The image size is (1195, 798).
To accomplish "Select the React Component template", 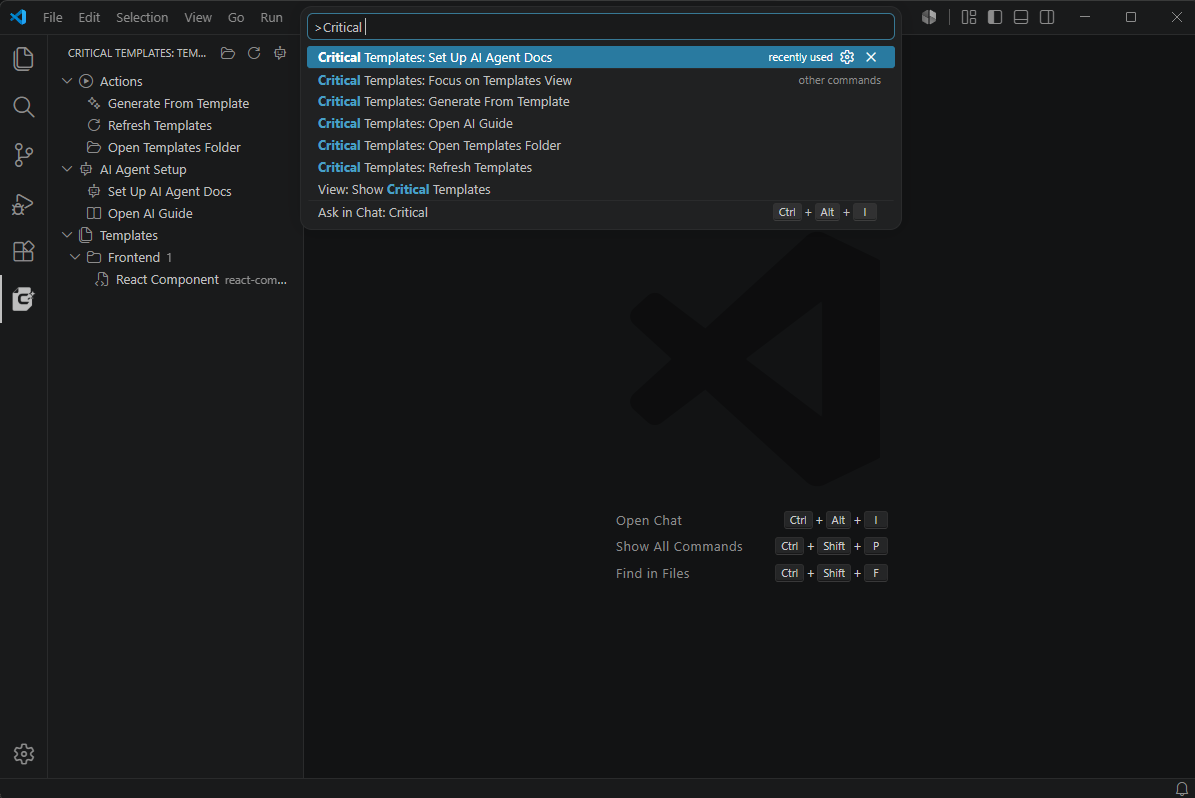I will coord(175,280).
